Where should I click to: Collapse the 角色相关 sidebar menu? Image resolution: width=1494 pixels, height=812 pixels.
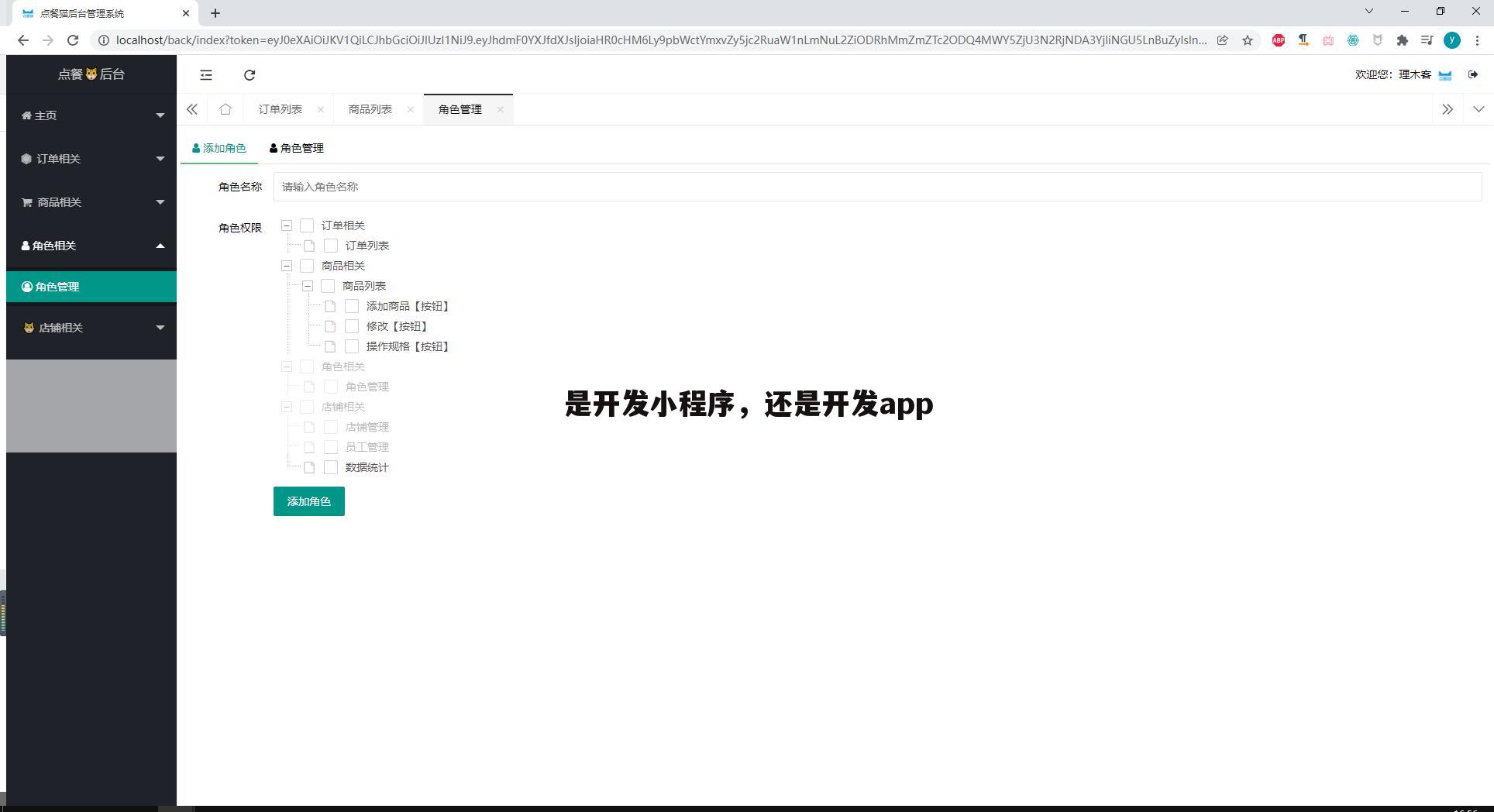tap(91, 246)
